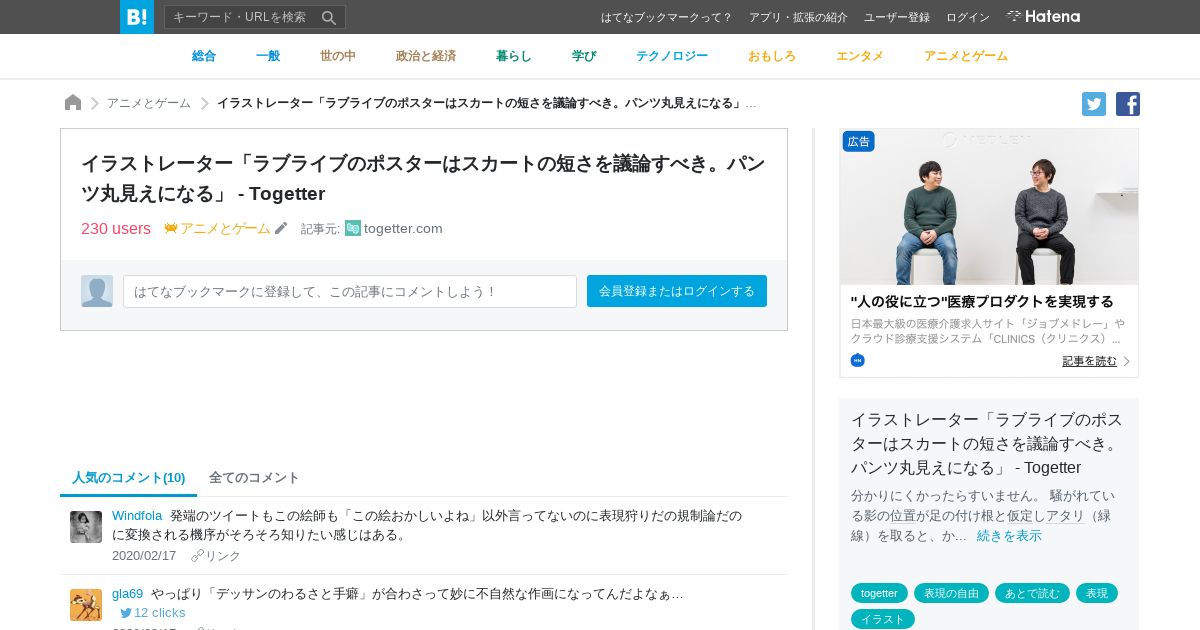Select the 総合 category tab

pyautogui.click(x=204, y=56)
